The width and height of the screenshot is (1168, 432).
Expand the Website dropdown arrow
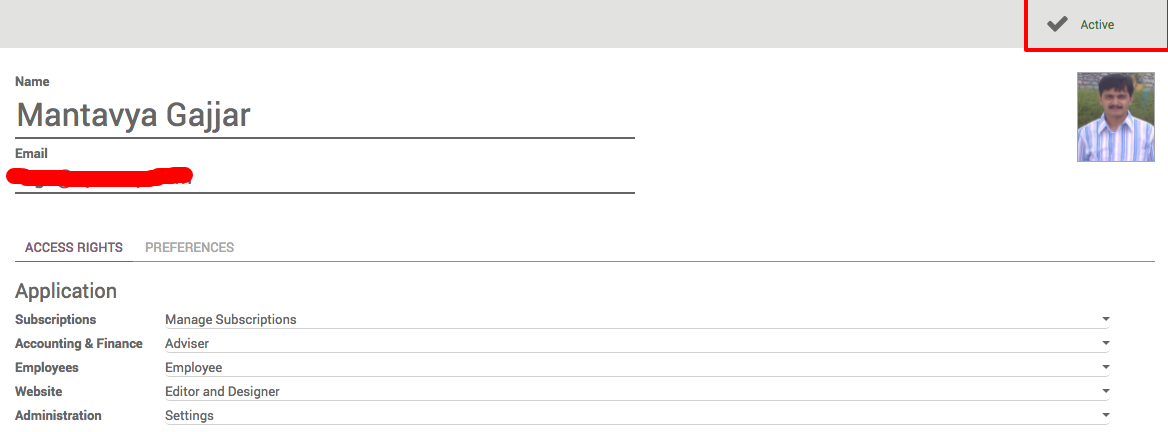pos(1105,391)
